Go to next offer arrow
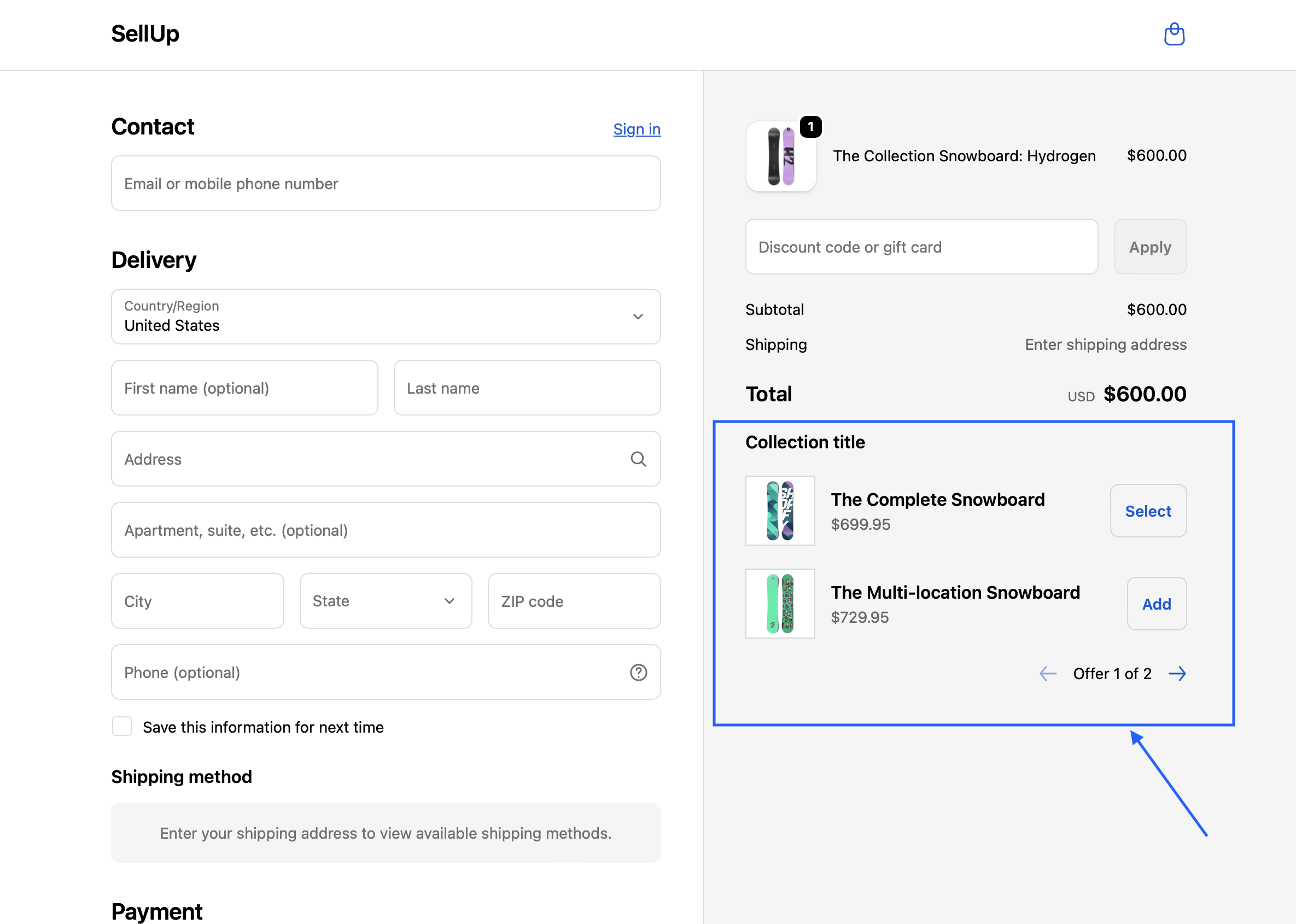This screenshot has height=924, width=1296. click(1177, 674)
